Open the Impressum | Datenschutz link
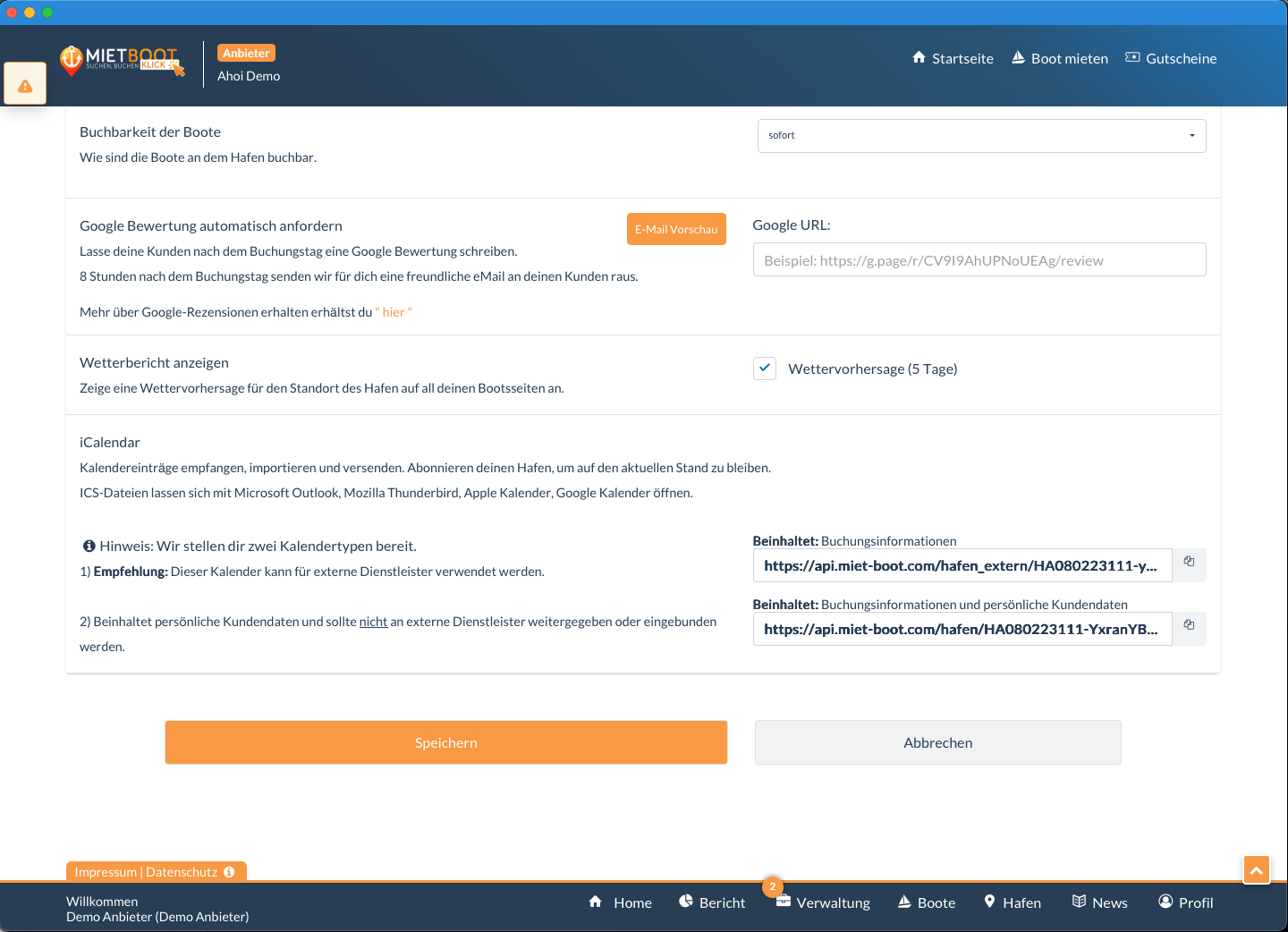 [x=146, y=872]
